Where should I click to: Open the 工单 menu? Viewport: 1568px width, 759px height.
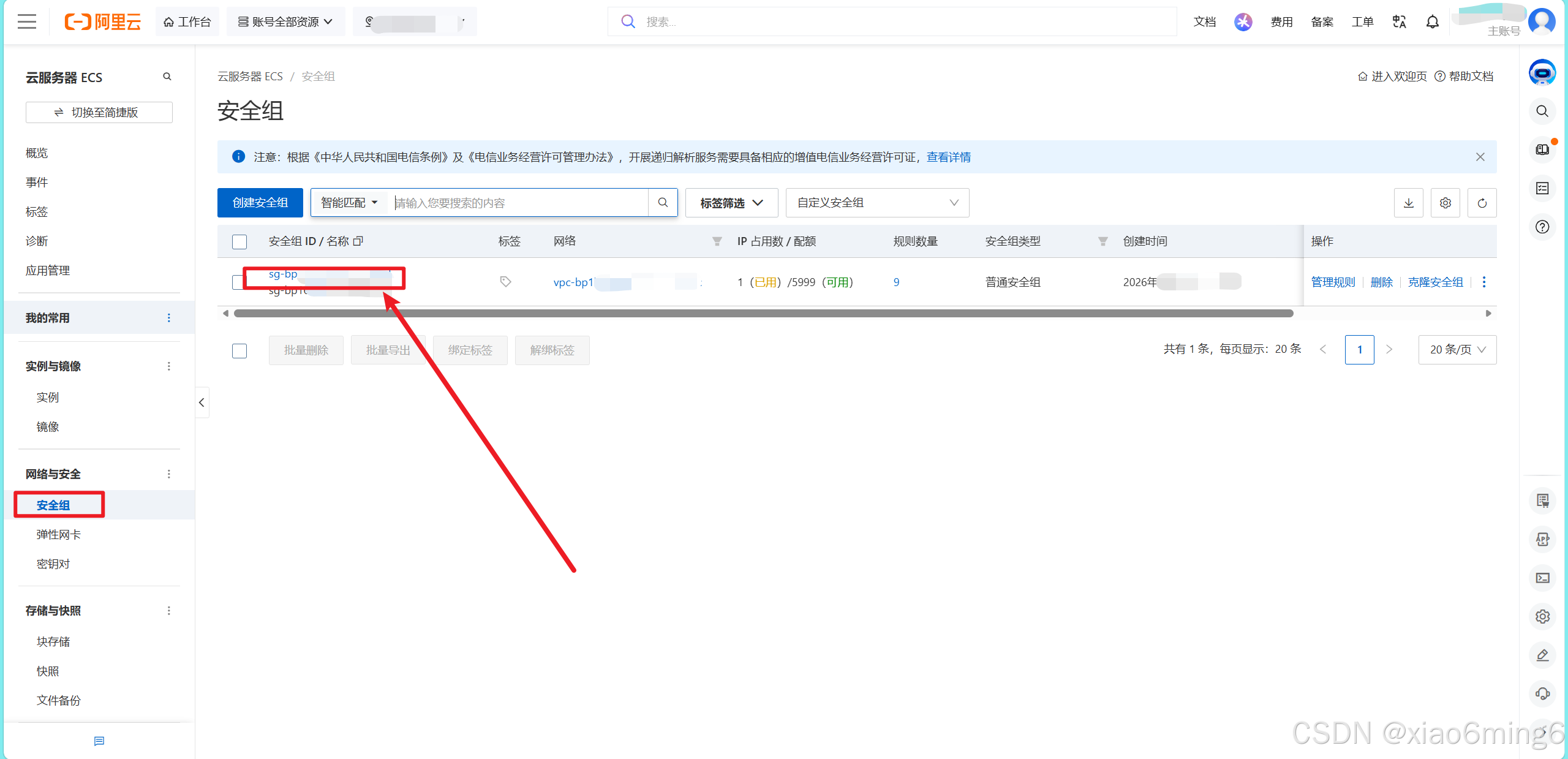tap(1362, 21)
